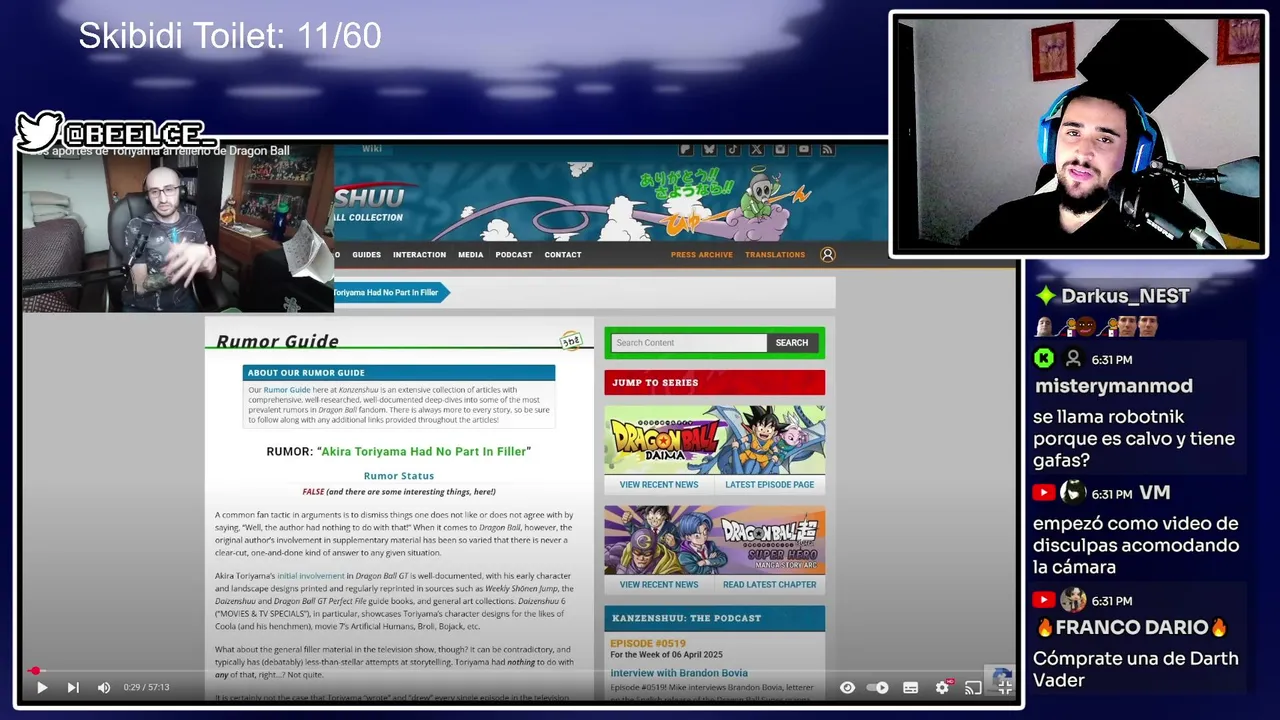The height and width of the screenshot is (720, 1280).
Task: Open the Bluesky butterfly social icon
Action: click(709, 149)
